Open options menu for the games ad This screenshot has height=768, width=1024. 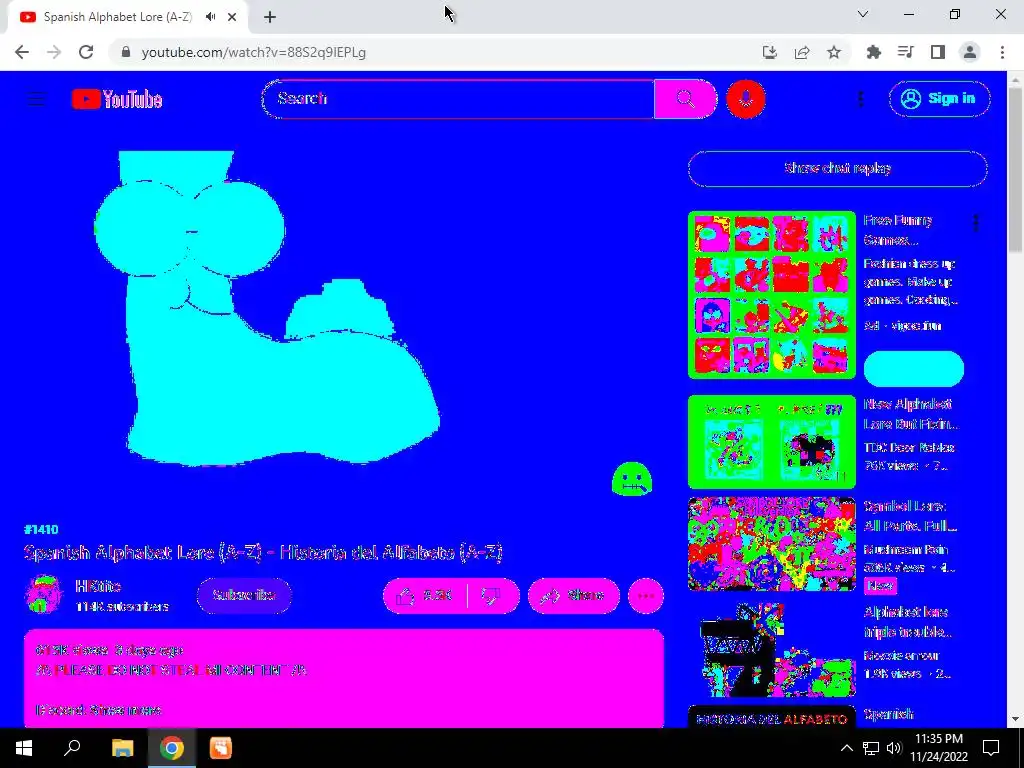tap(976, 223)
